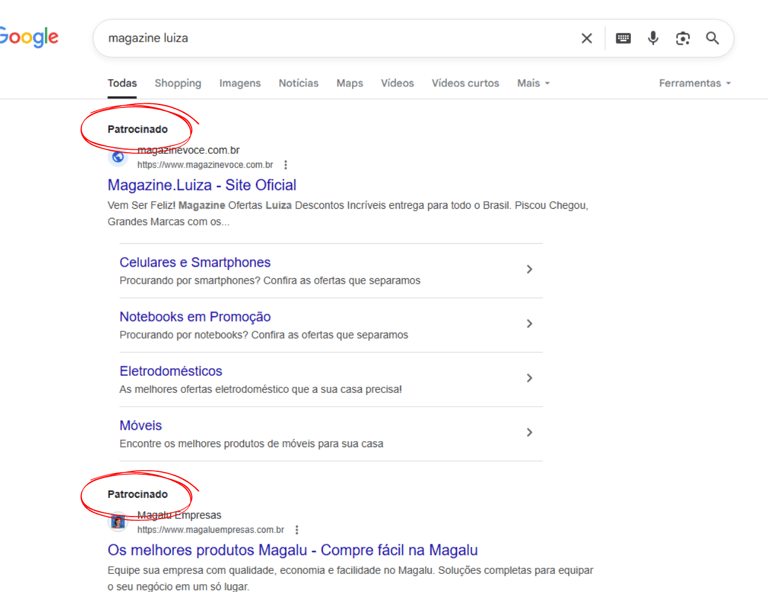The width and height of the screenshot is (768, 592).
Task: Open the on-screen keyboard icon
Action: tap(623, 38)
